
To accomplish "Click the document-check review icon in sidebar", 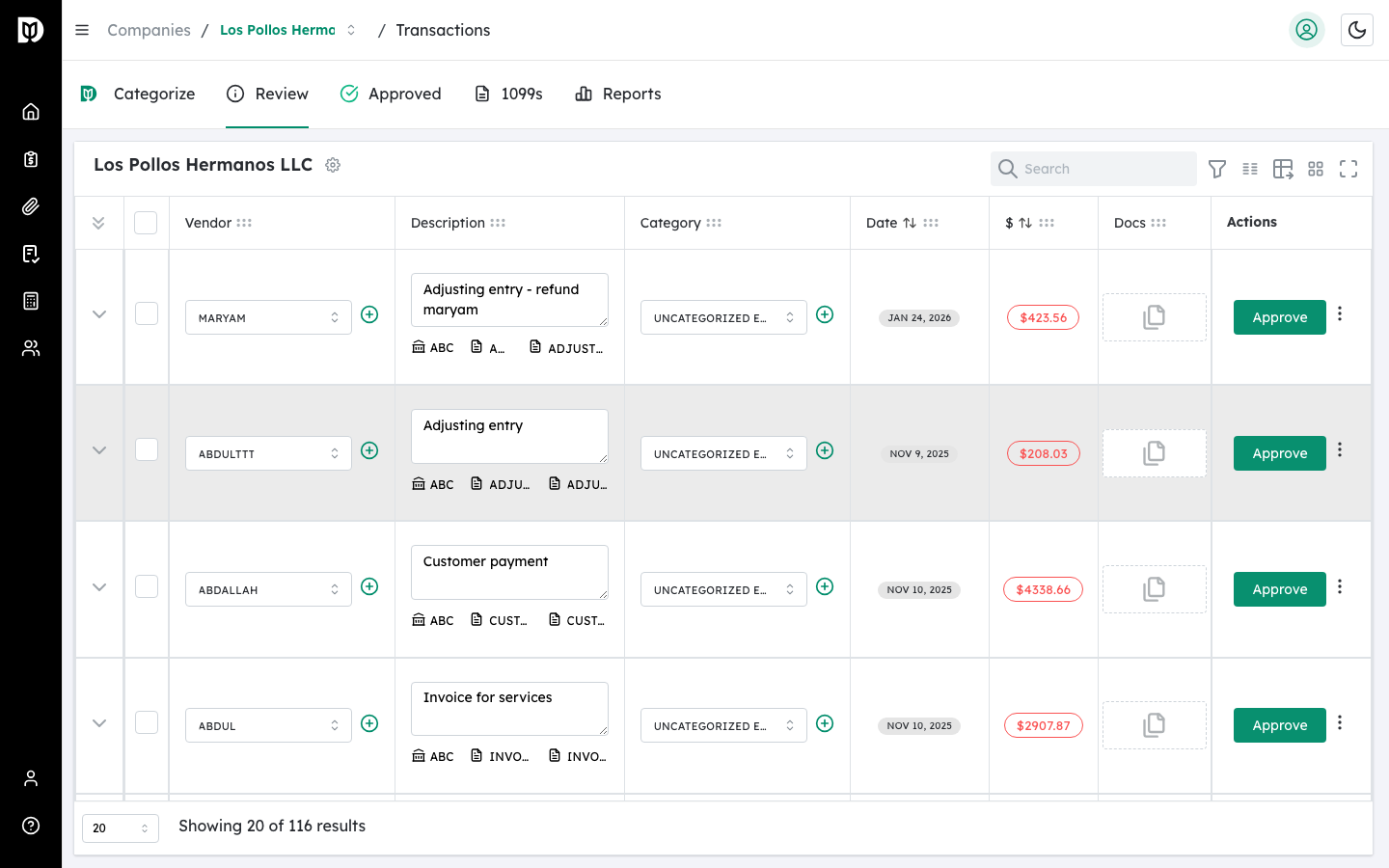I will tap(31, 254).
